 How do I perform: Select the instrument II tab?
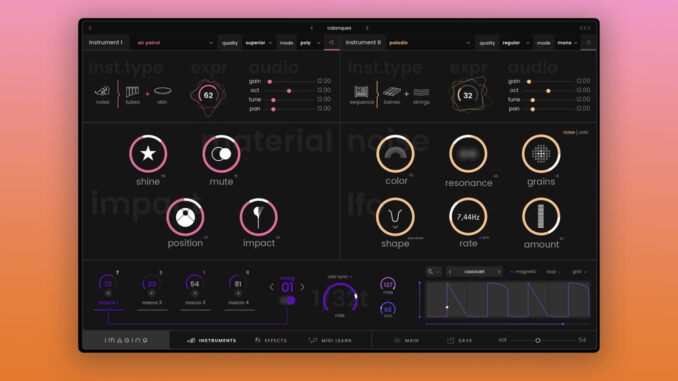tap(363, 42)
